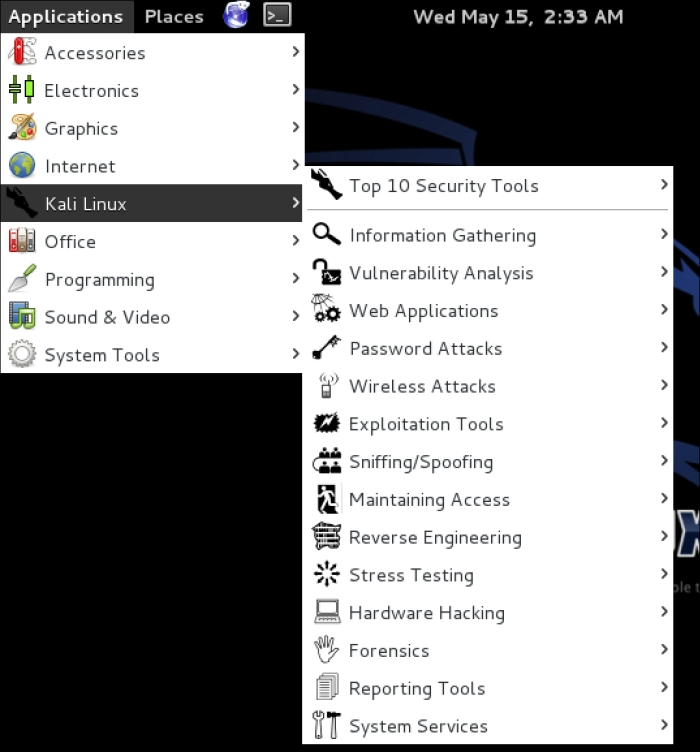Select Reverse Engineering menu entry
Screen dimensions: 700x752
point(488,537)
